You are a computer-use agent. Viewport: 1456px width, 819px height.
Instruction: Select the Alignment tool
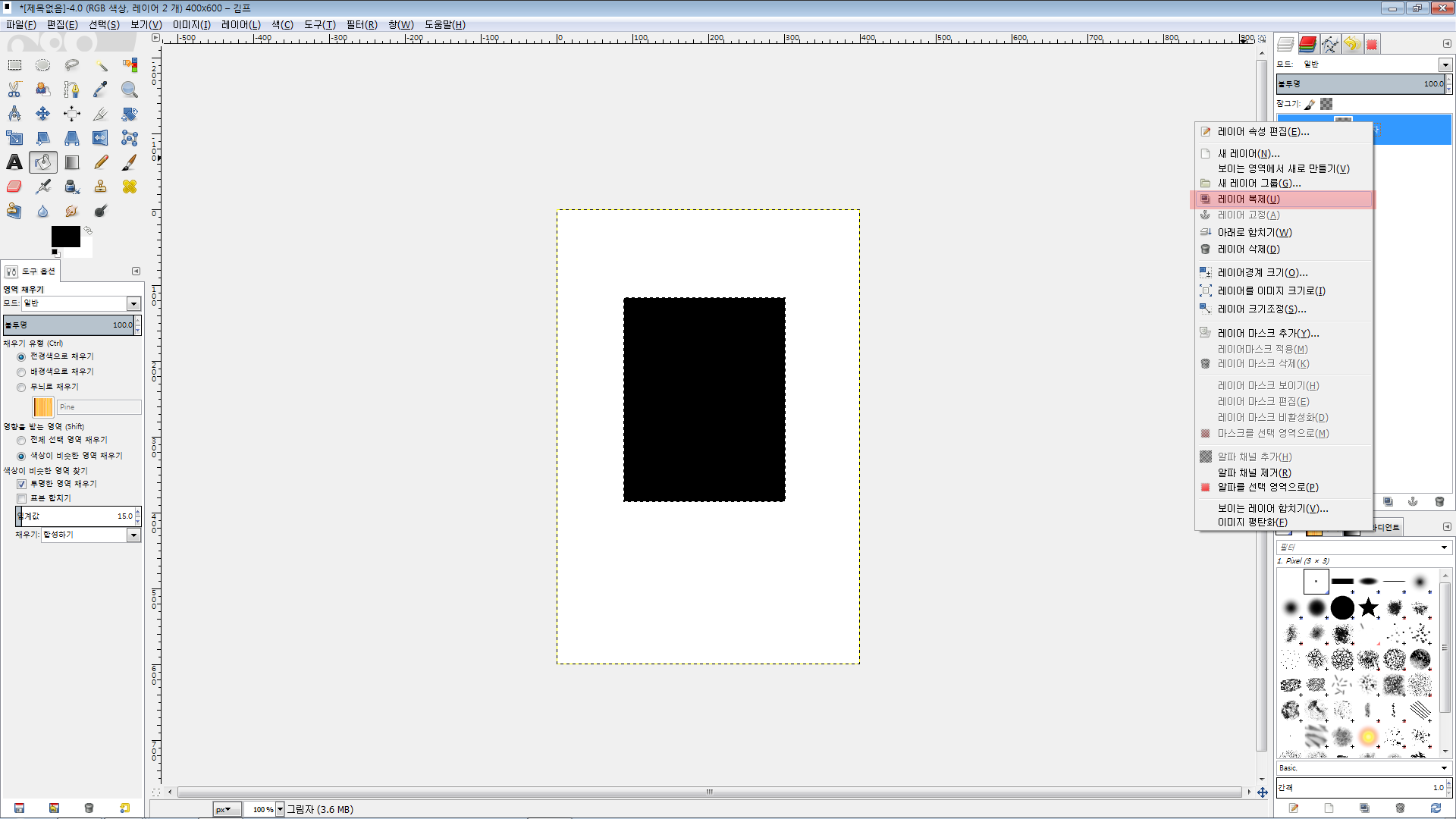(x=72, y=114)
